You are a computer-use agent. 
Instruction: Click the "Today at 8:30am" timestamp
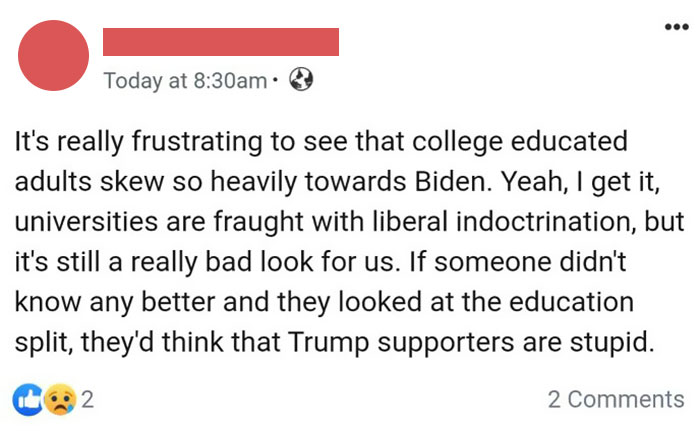coord(185,80)
